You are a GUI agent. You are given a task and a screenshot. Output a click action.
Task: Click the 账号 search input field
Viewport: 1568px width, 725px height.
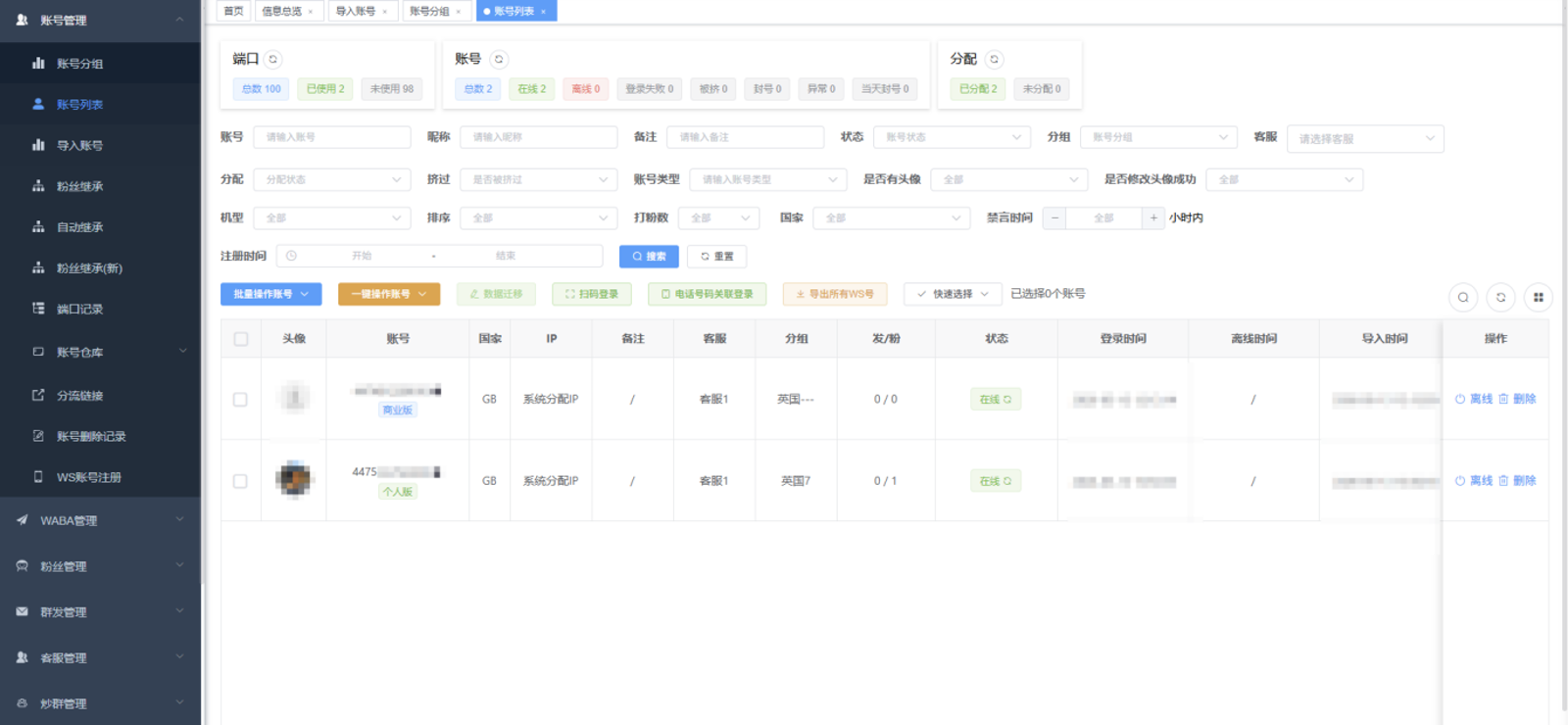click(332, 137)
